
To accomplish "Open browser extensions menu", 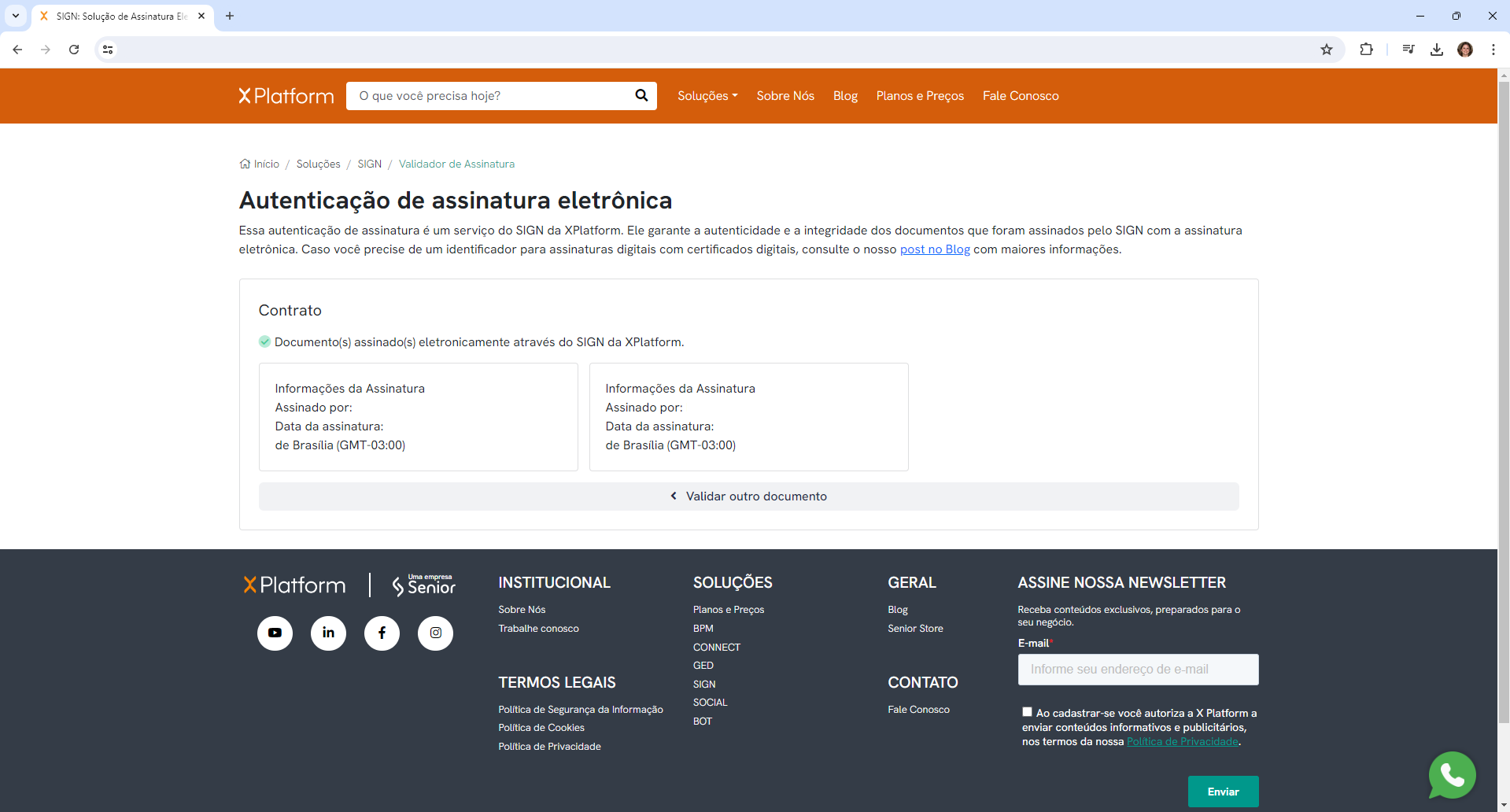I will click(x=1367, y=50).
